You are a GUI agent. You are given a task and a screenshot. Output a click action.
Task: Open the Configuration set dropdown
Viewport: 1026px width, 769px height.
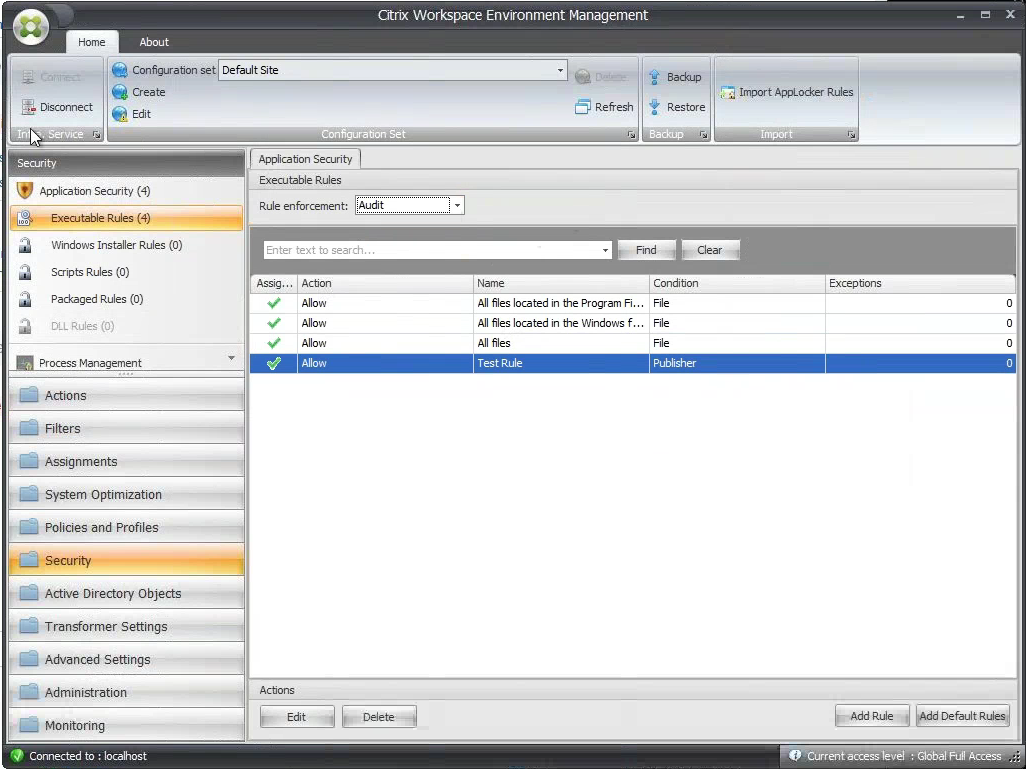tap(560, 71)
